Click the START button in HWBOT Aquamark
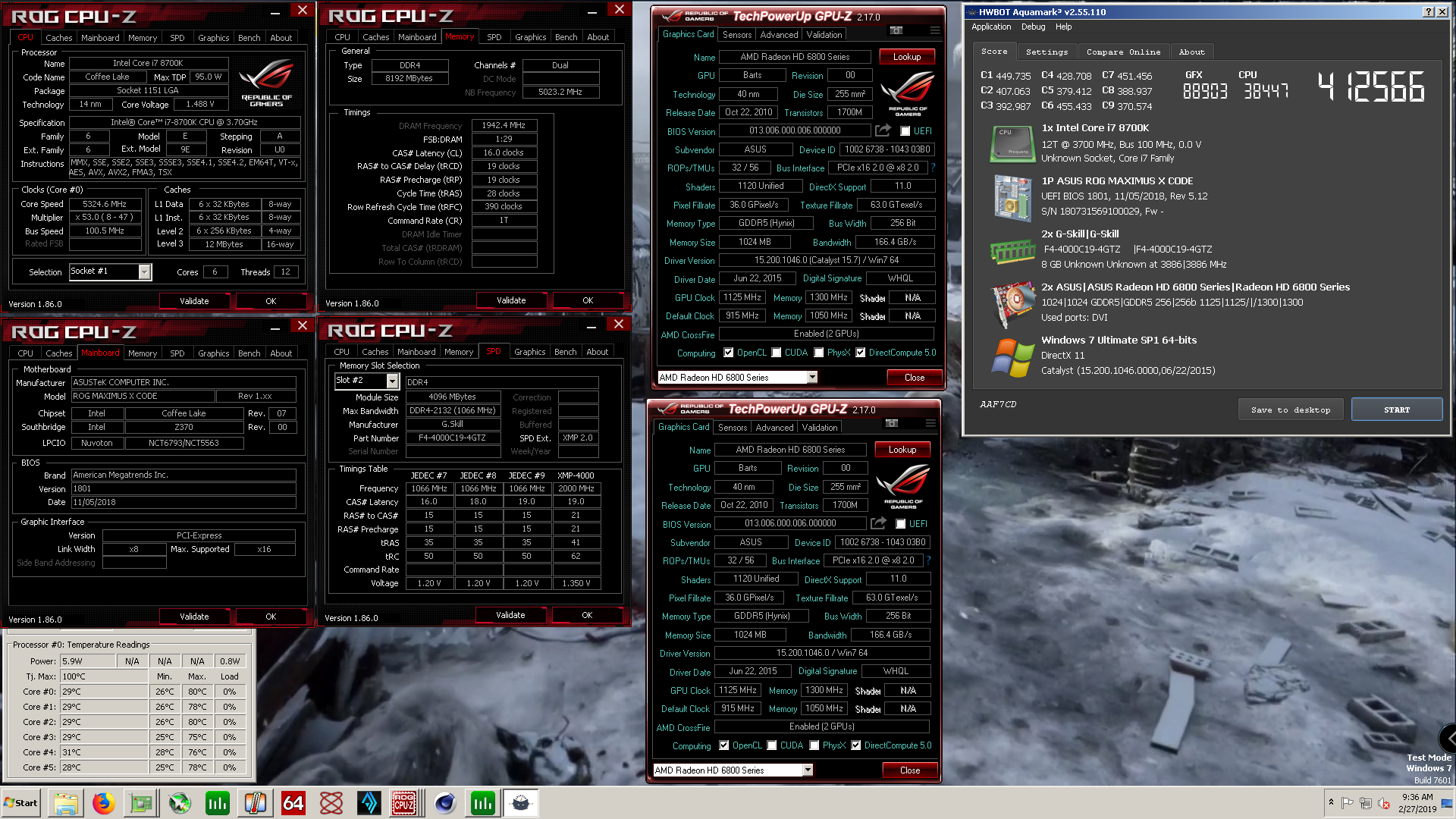1456x819 pixels. click(x=1397, y=409)
